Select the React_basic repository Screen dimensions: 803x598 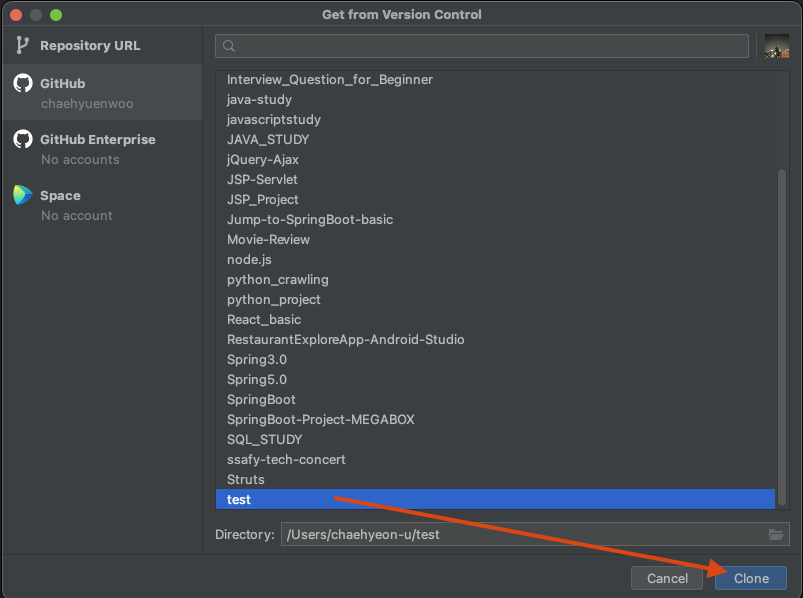495,319
